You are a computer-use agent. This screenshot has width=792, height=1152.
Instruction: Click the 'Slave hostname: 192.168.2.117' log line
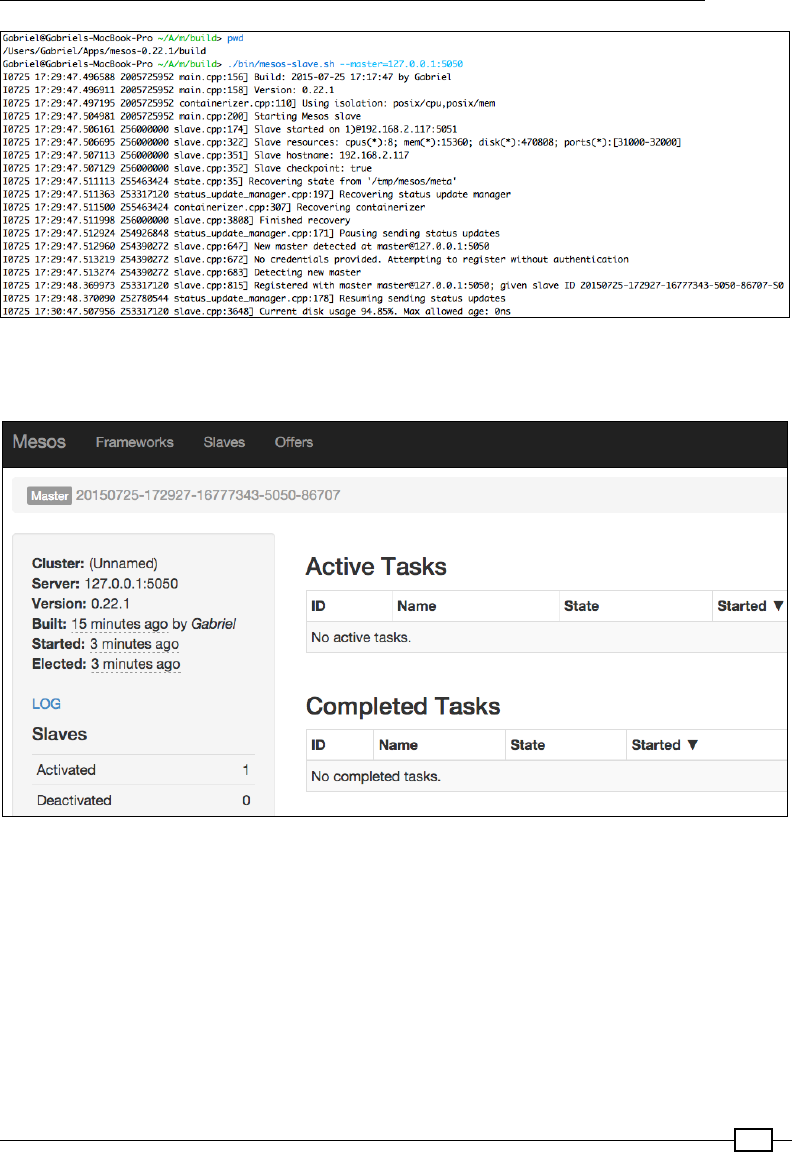[206, 155]
